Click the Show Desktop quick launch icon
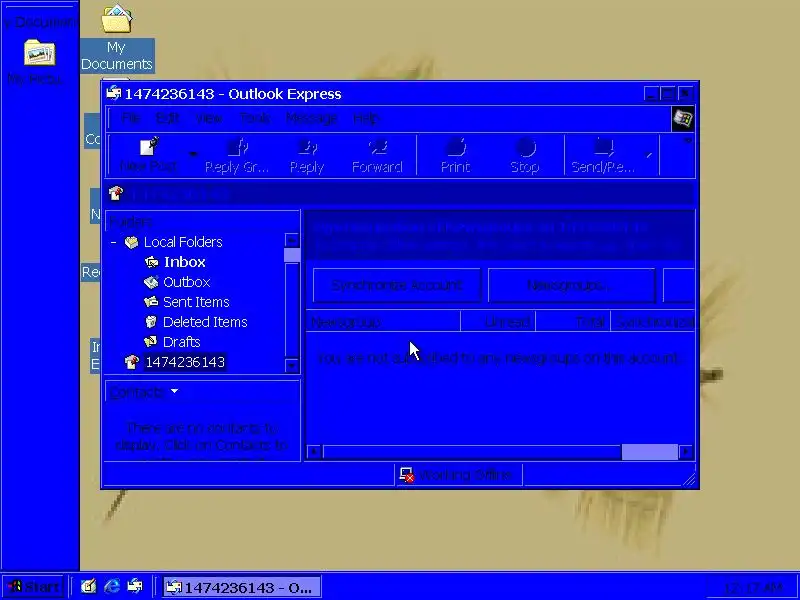 tap(88, 587)
